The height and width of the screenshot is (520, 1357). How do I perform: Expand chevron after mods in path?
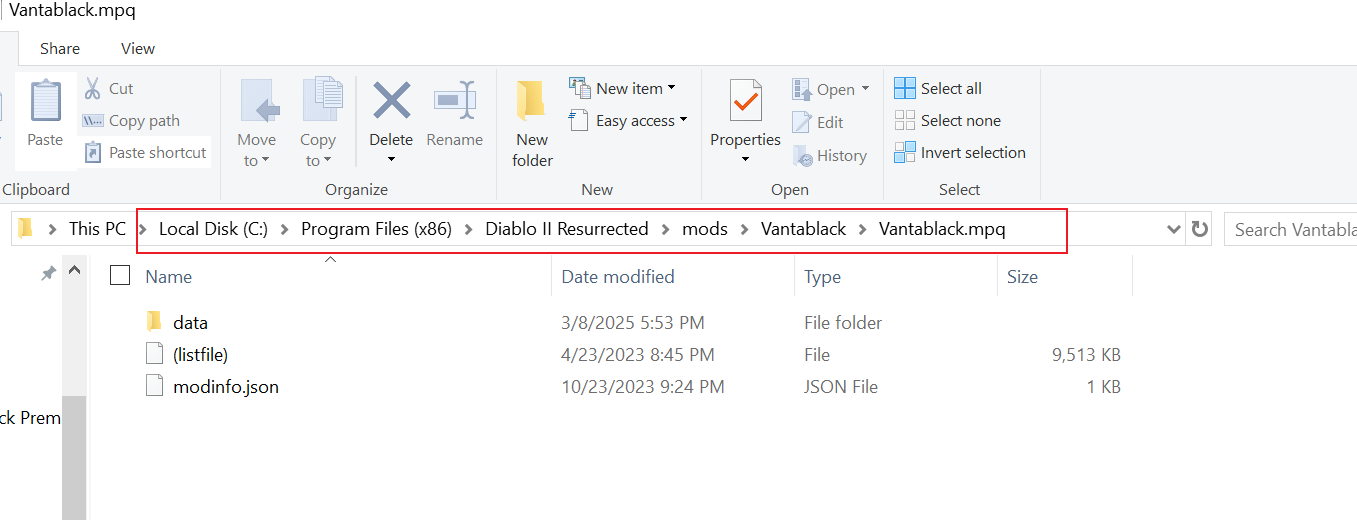click(x=744, y=229)
